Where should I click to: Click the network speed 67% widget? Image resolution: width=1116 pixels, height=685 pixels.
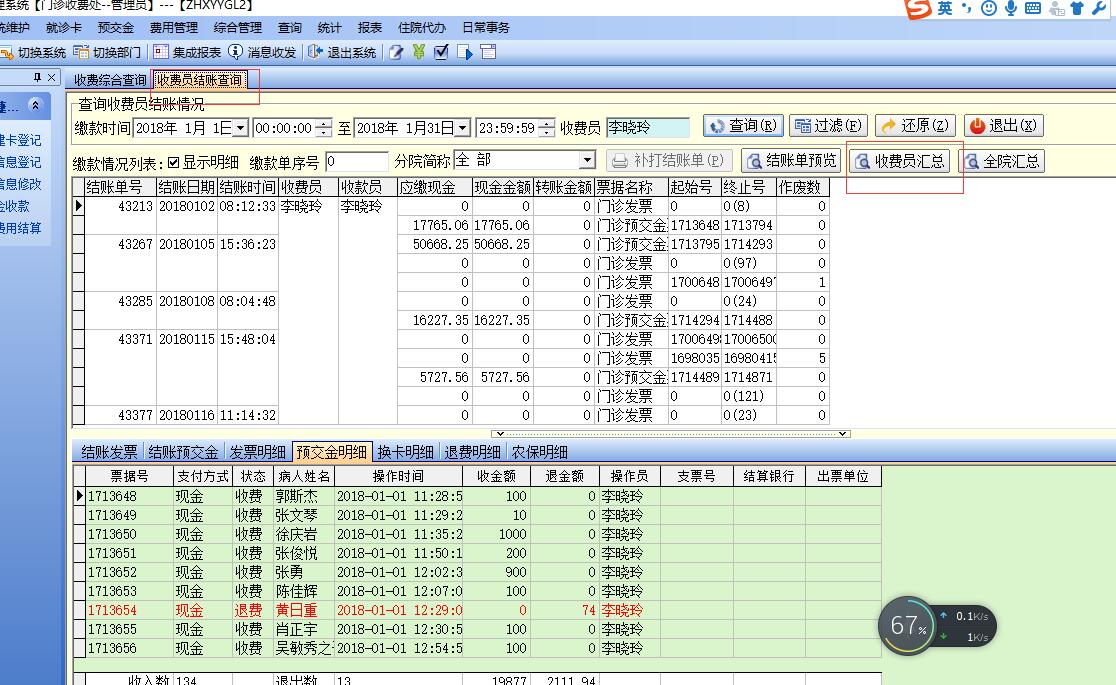pos(937,626)
